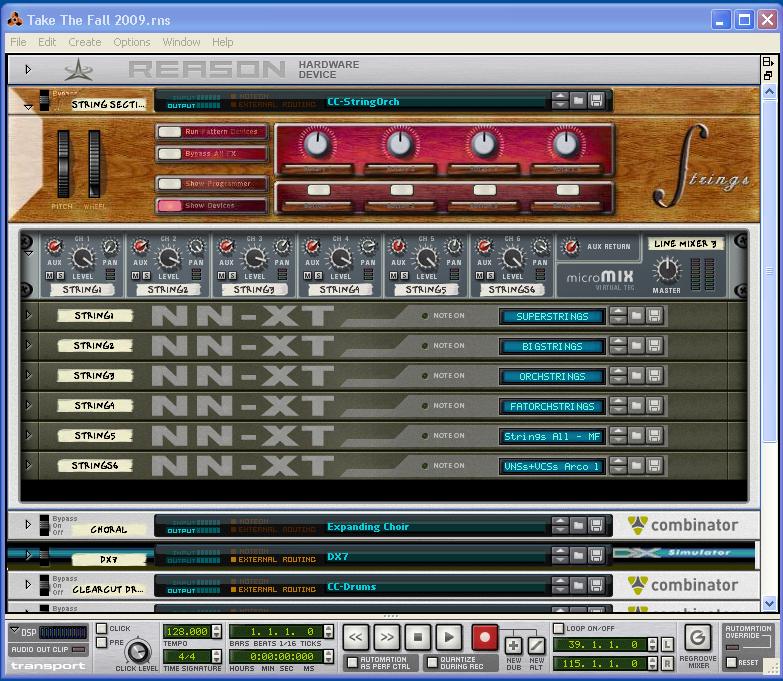Expand STRING1 NN-XT device
Viewport: 783px width, 681px height.
tap(28, 315)
